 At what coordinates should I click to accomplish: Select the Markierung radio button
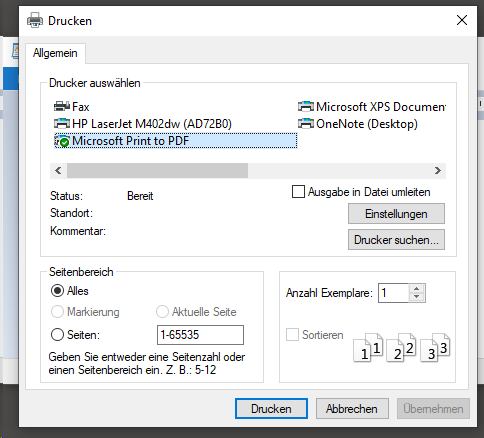tap(57, 312)
